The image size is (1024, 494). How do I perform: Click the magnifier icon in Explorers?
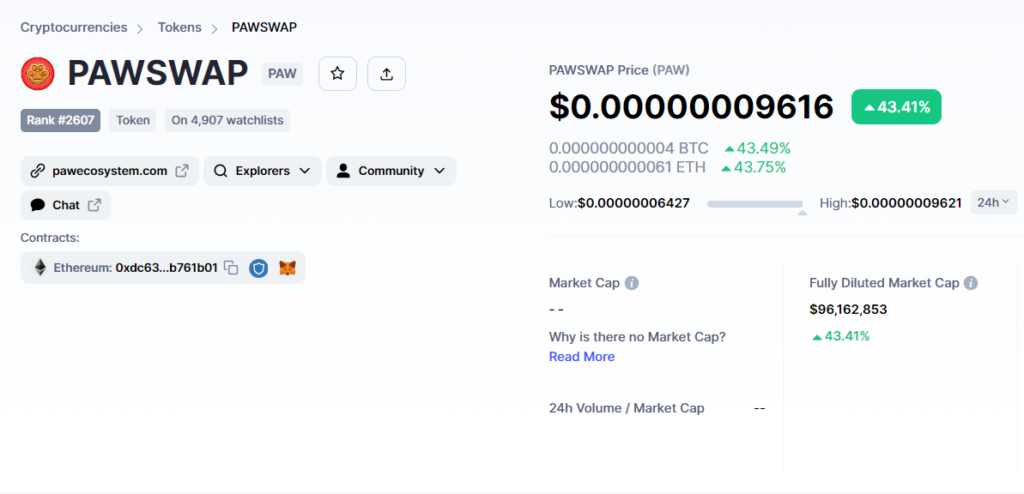pyautogui.click(x=221, y=171)
